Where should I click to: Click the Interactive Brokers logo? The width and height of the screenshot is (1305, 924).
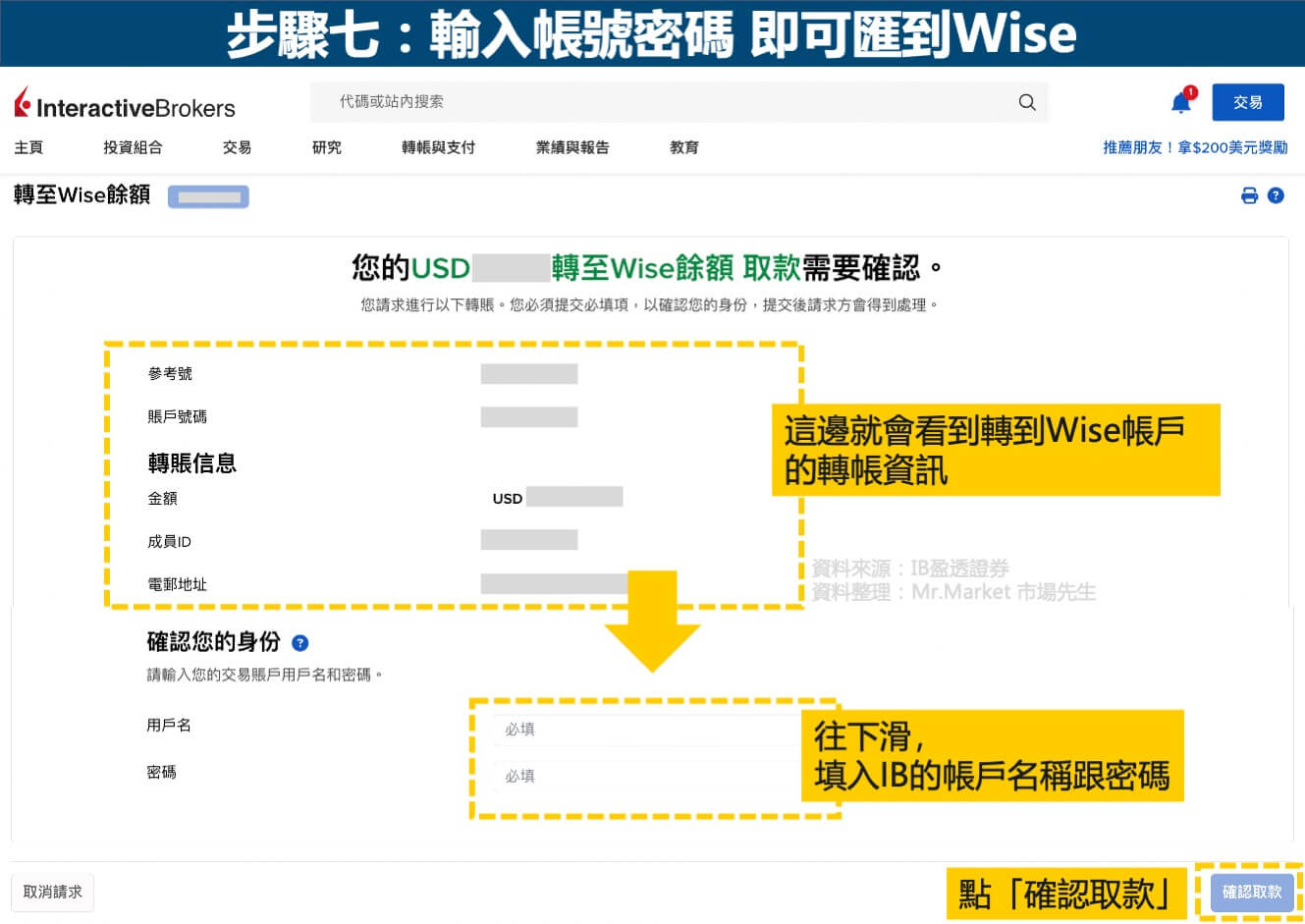click(125, 104)
